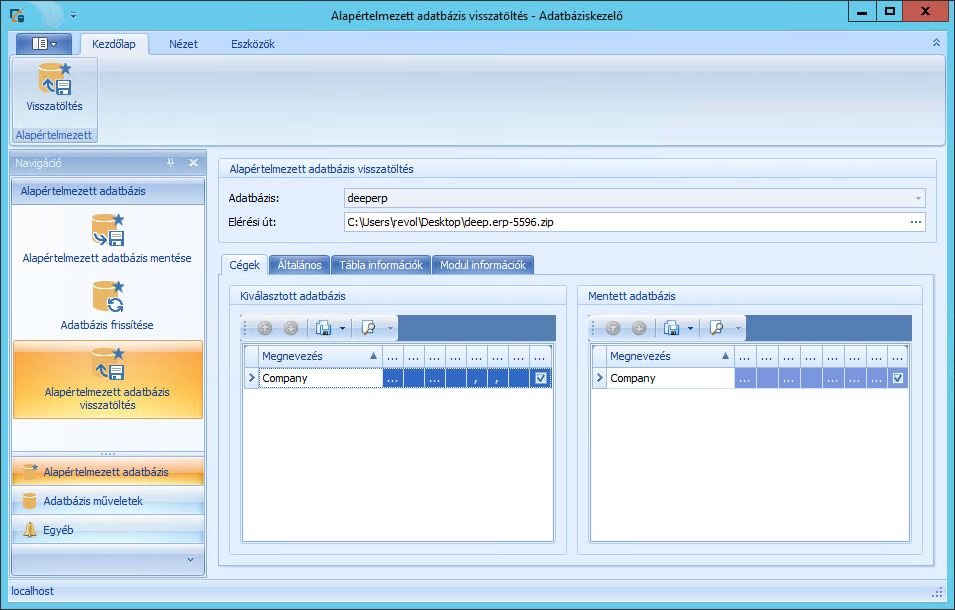
Task: Switch to the Nézet ribbon tab
Action: point(183,44)
